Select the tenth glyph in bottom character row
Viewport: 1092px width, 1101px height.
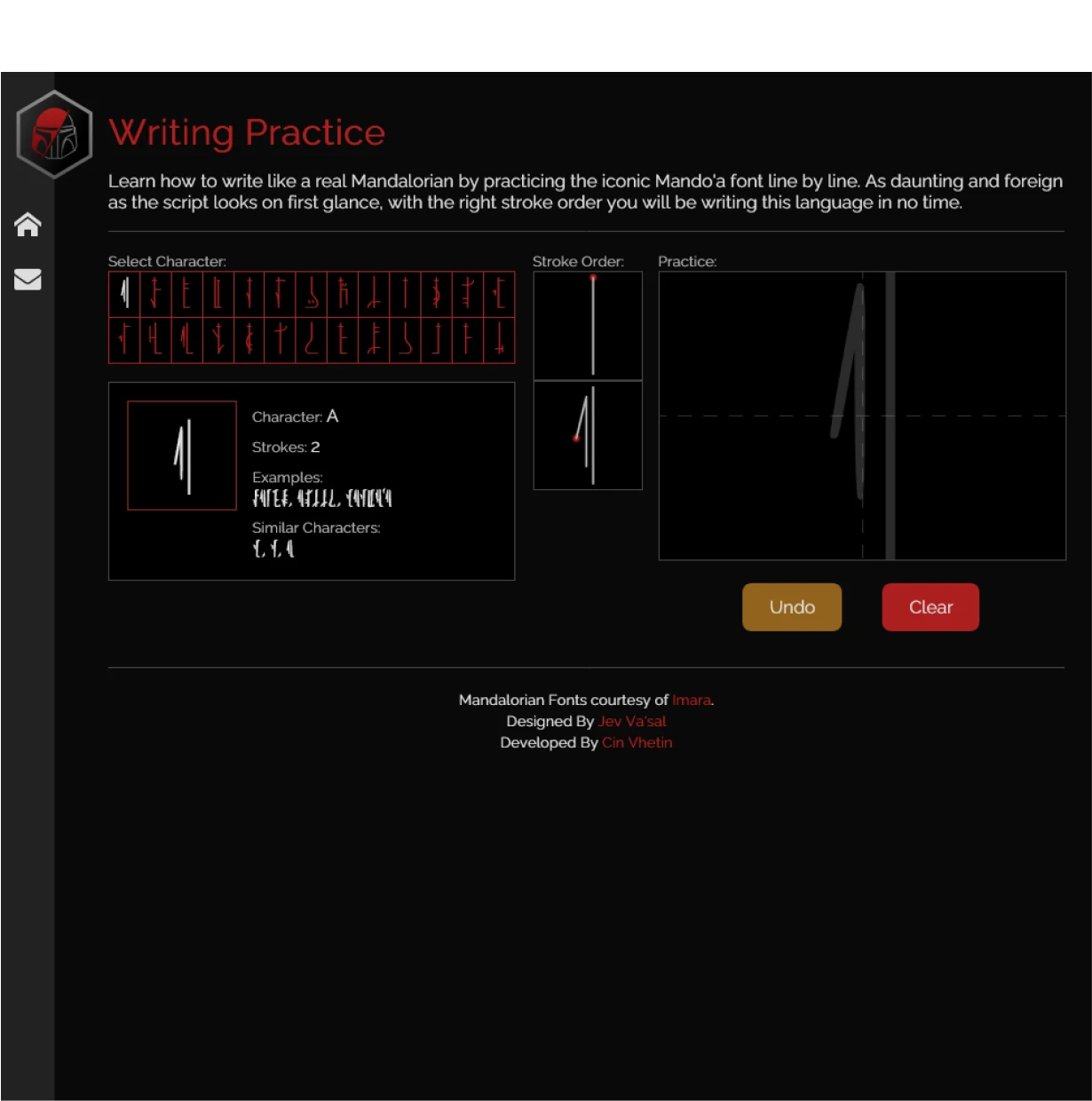pyautogui.click(x=405, y=339)
